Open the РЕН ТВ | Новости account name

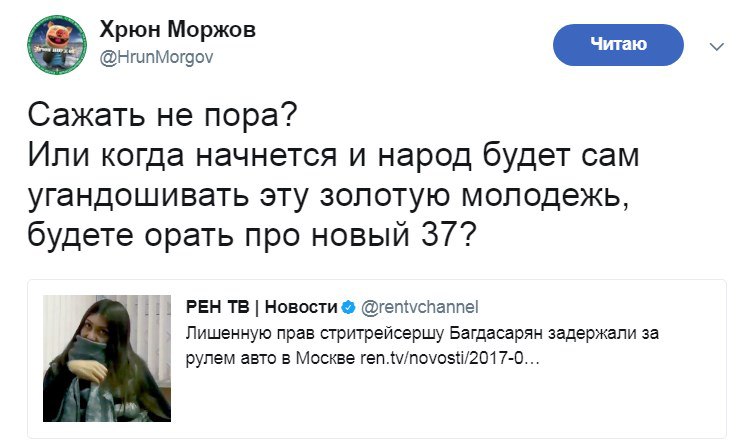click(x=262, y=307)
